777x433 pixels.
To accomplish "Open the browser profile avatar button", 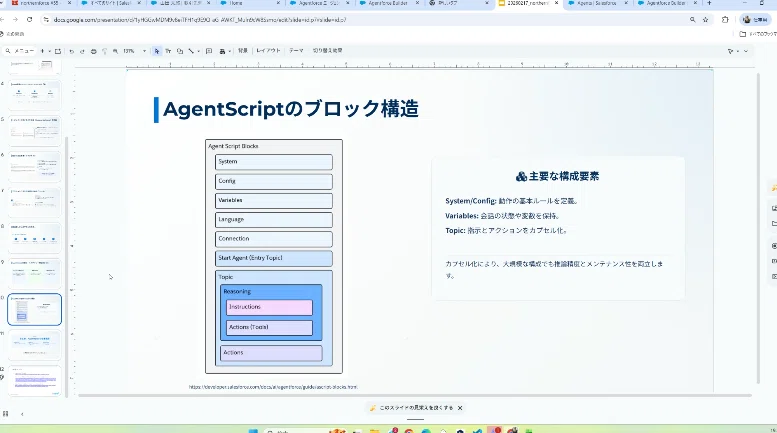I will click(754, 20).
